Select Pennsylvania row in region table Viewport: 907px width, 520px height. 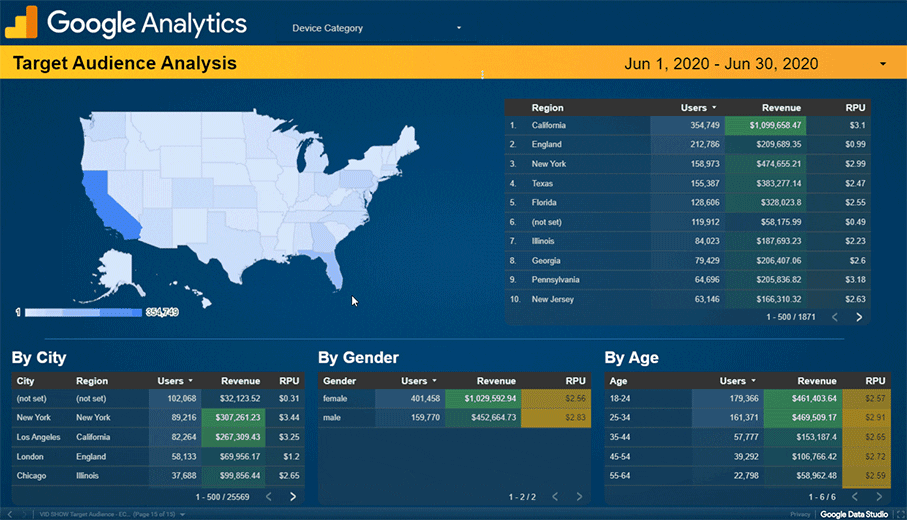pyautogui.click(x=688, y=280)
